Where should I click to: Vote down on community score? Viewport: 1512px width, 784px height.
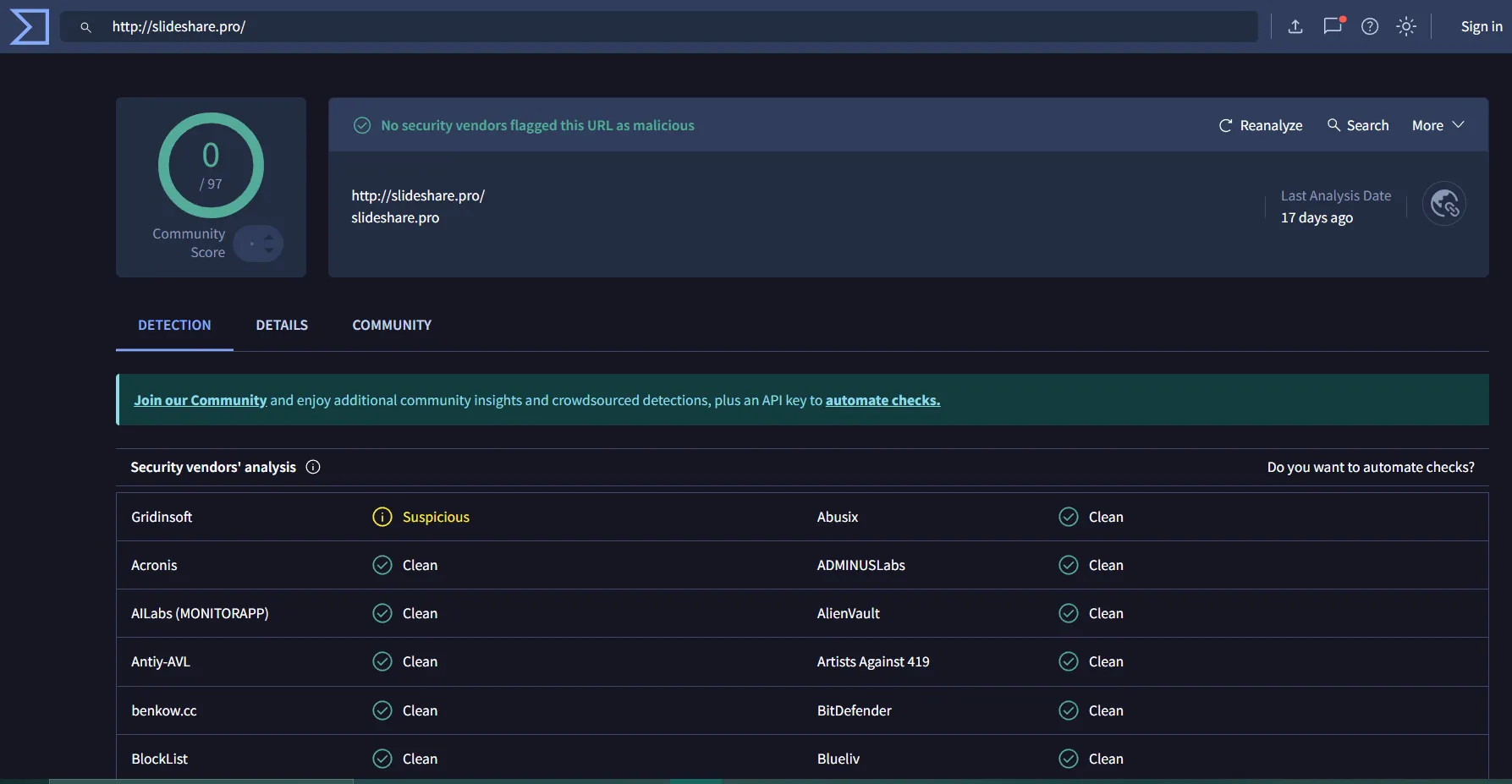click(269, 250)
